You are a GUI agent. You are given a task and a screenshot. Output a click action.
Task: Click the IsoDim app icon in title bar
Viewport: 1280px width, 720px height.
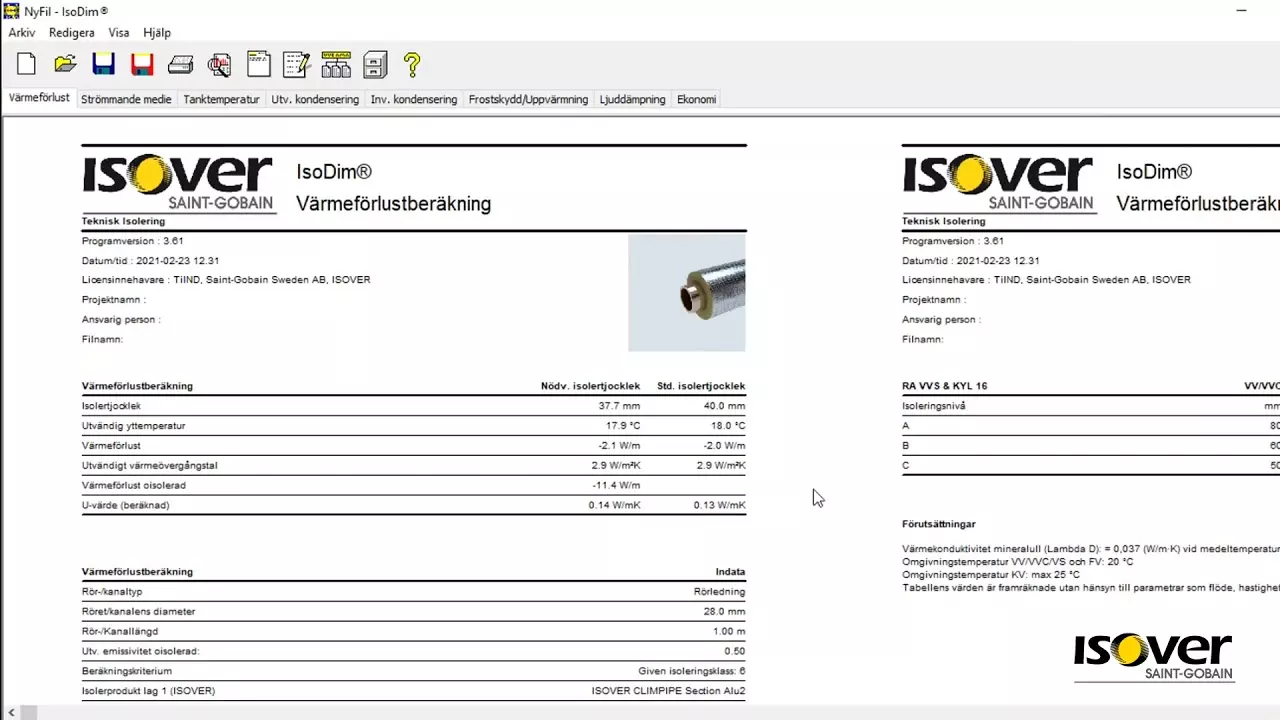pyautogui.click(x=11, y=11)
